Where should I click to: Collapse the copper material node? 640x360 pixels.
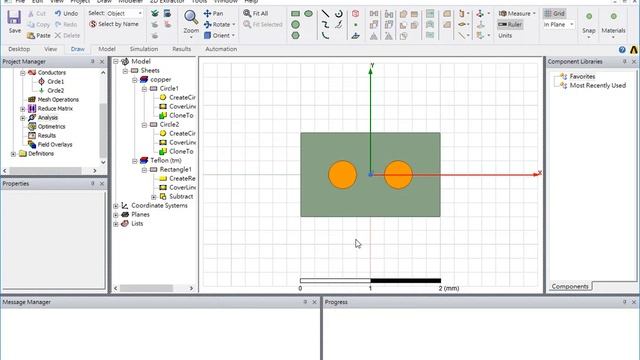pyautogui.click(x=134, y=80)
